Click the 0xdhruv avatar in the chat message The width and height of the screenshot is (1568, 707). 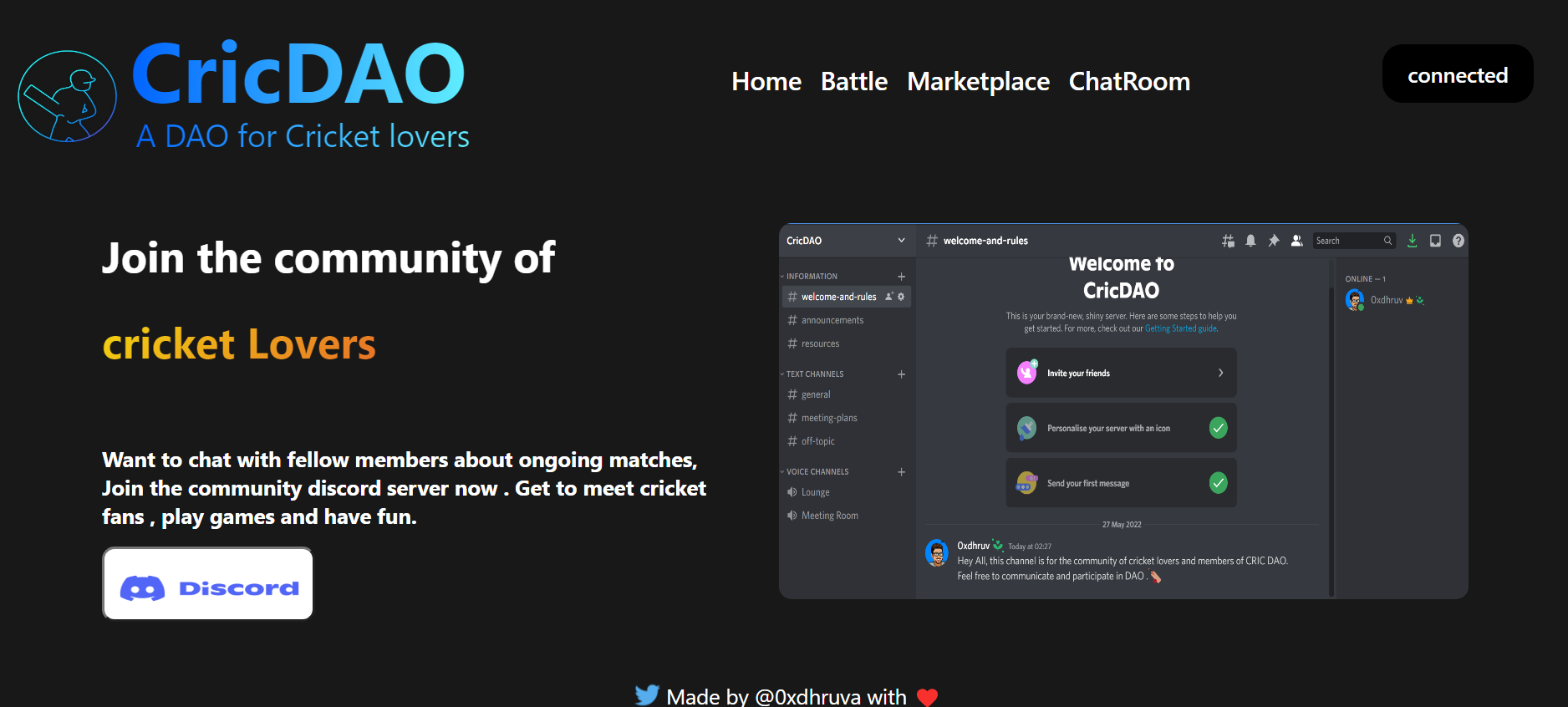tap(937, 552)
